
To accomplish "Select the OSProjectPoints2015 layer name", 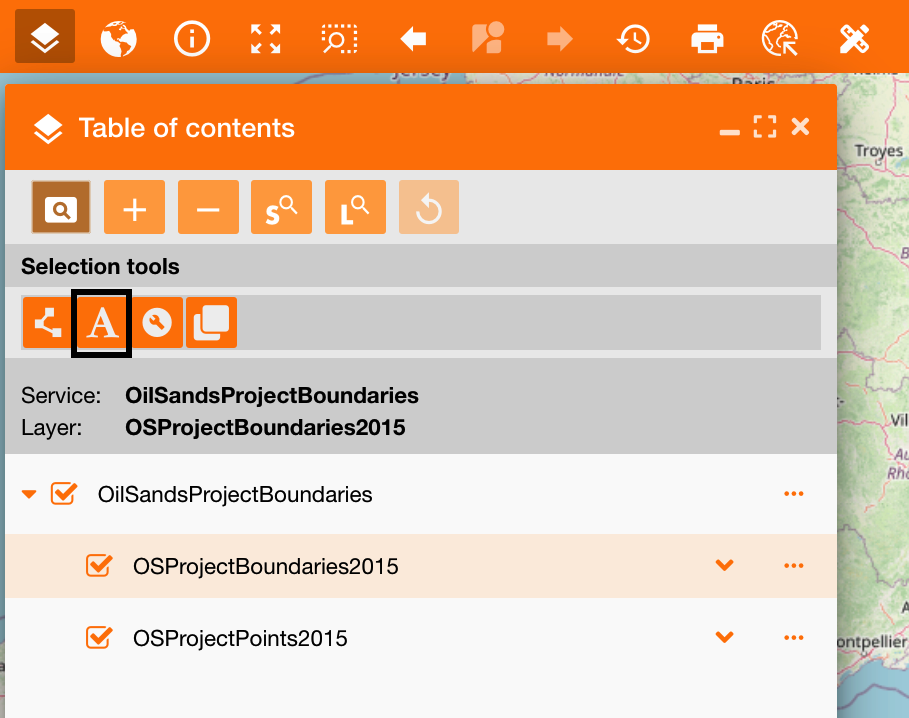I will 240,638.
